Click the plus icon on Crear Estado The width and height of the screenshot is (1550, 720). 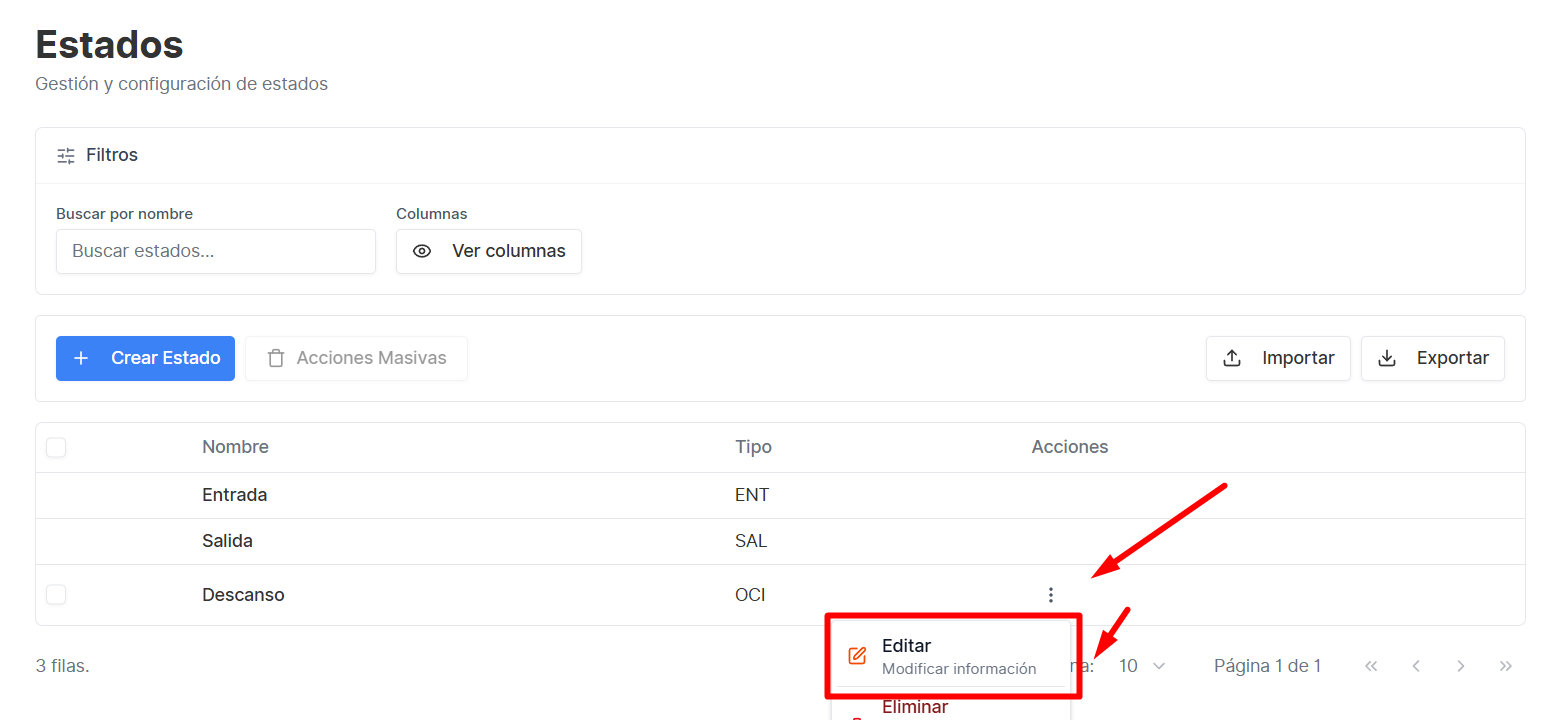click(81, 358)
